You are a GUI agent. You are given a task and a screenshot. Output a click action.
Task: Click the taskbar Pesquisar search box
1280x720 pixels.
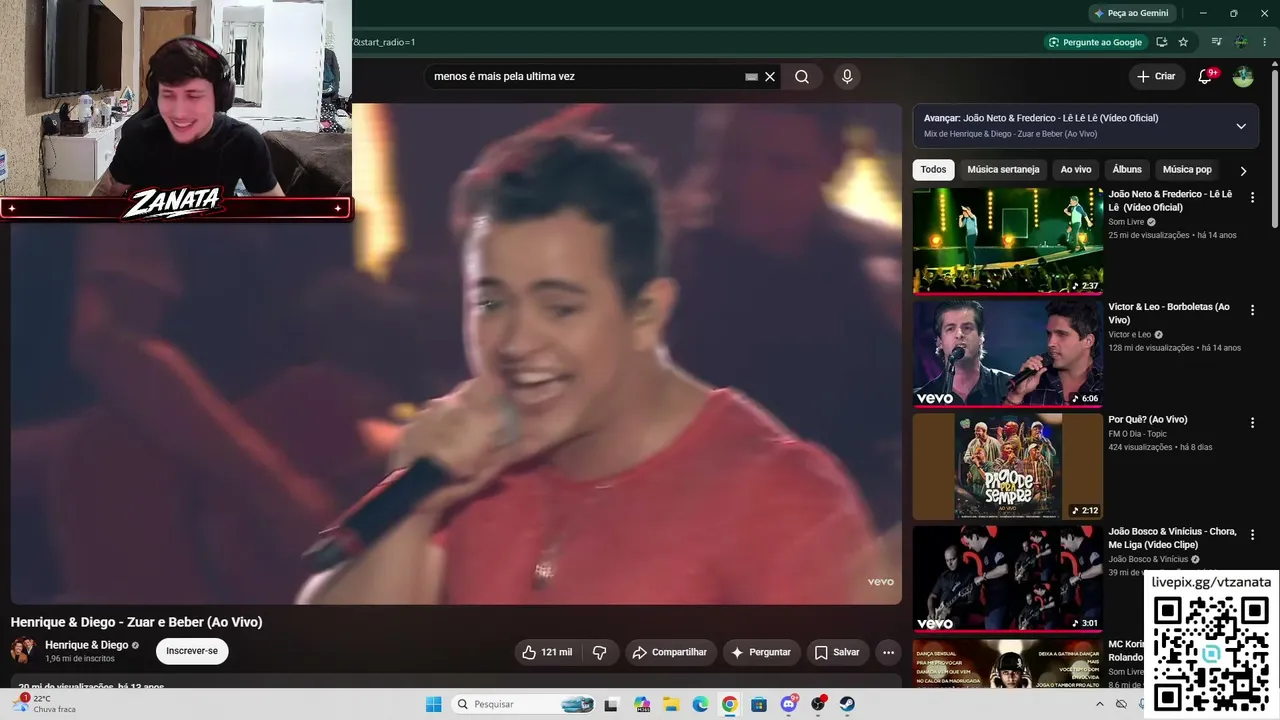tap(523, 704)
